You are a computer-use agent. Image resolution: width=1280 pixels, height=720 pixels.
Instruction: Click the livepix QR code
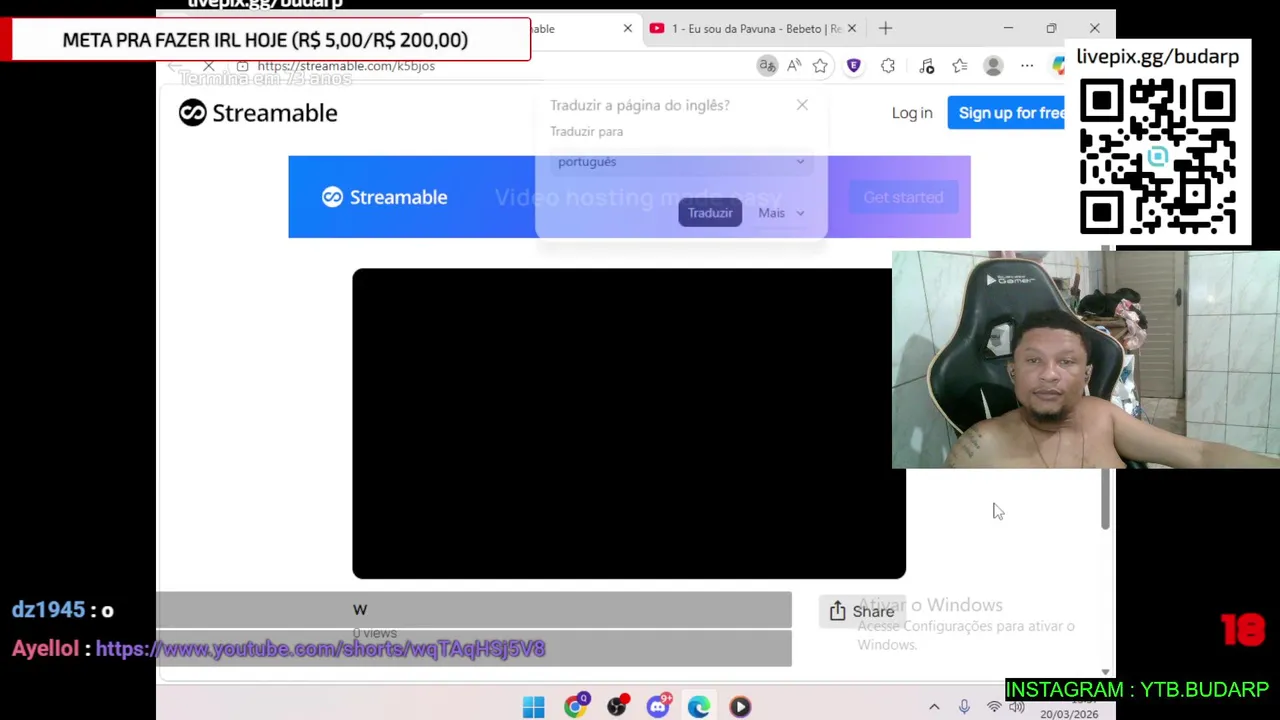coord(1158,157)
